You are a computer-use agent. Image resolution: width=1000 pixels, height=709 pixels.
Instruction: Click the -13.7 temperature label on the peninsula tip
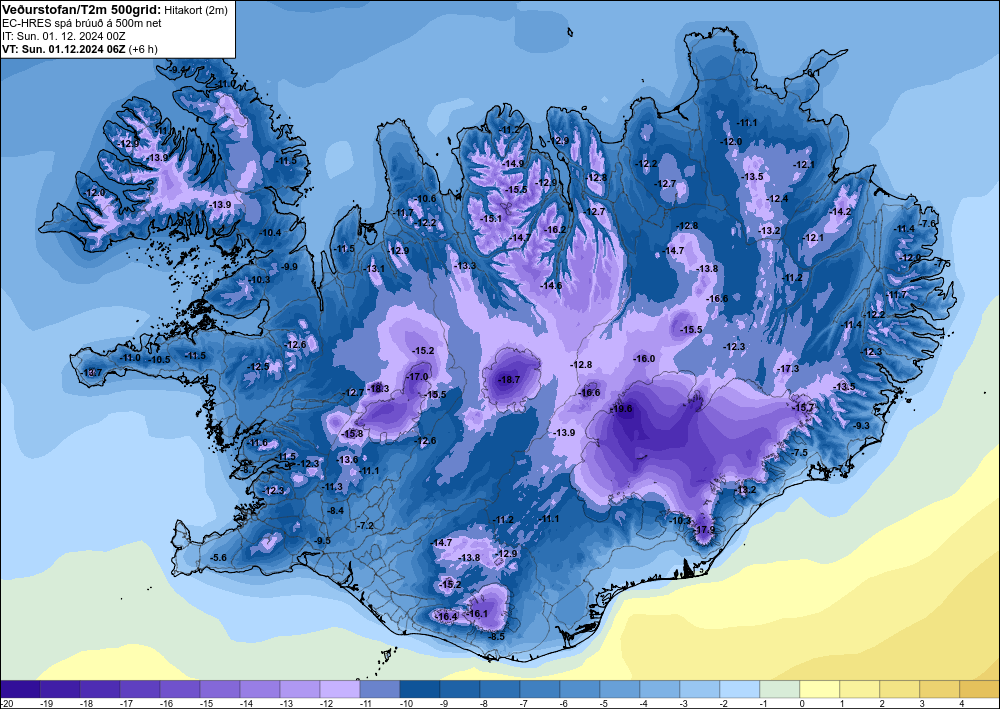pyautogui.click(x=92, y=372)
